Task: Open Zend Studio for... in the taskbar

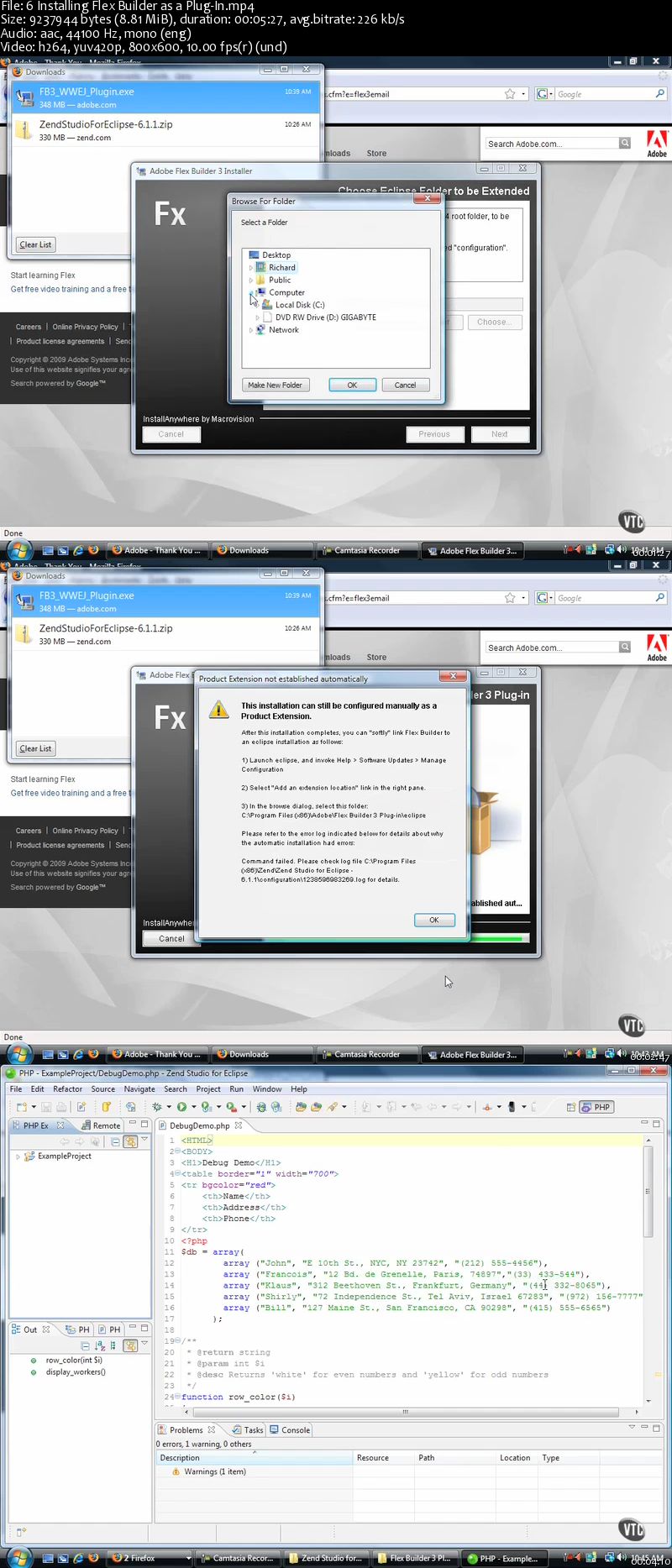Action: click(x=325, y=1558)
